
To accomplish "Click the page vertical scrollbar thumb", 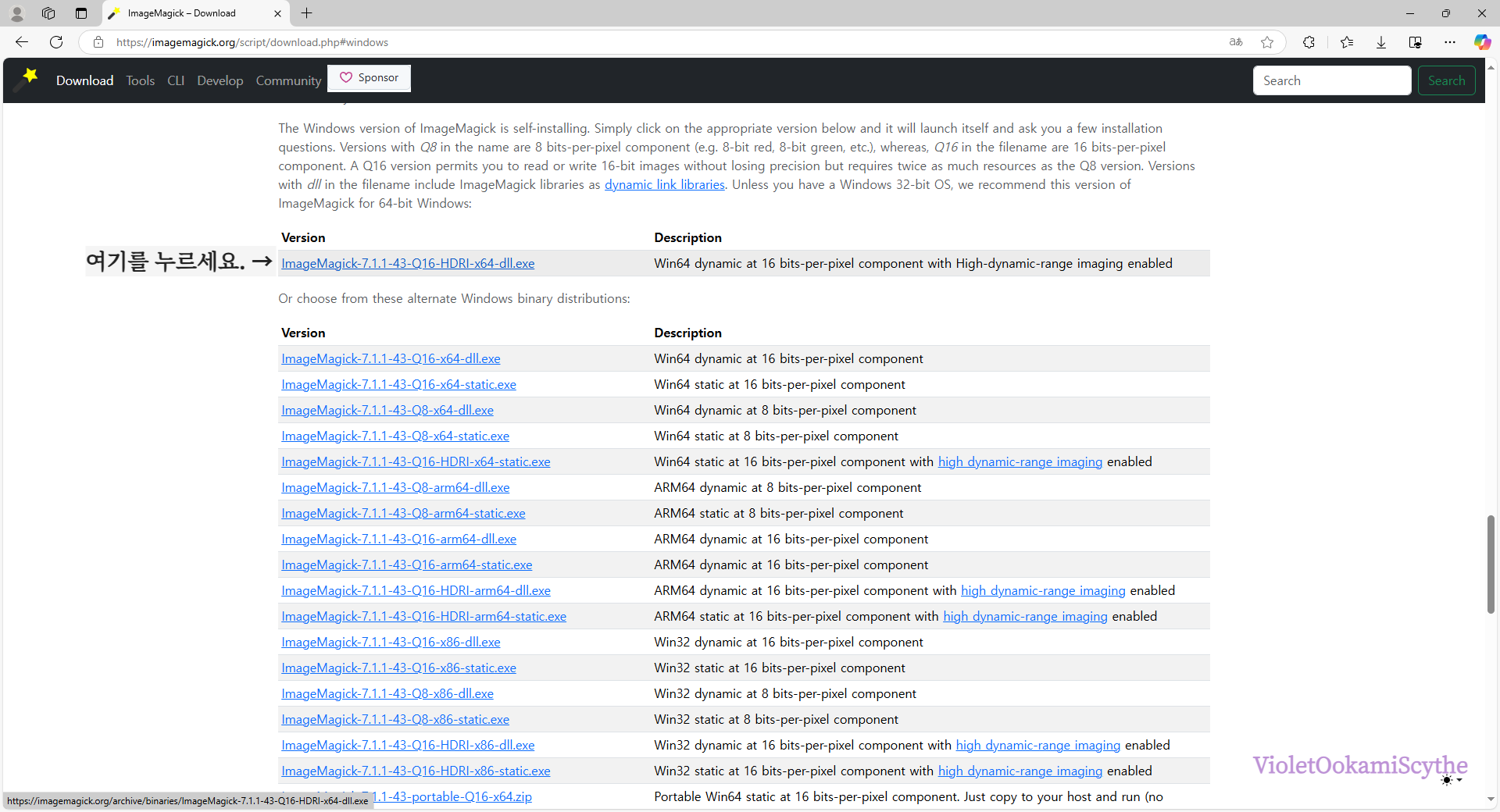I will point(1491,564).
